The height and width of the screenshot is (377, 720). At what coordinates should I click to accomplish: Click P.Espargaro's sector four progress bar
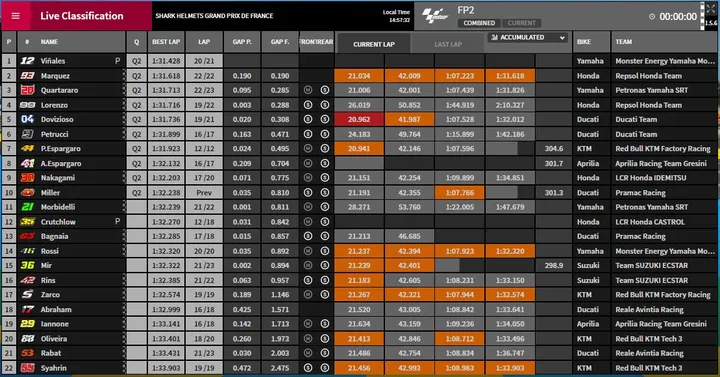click(510, 149)
